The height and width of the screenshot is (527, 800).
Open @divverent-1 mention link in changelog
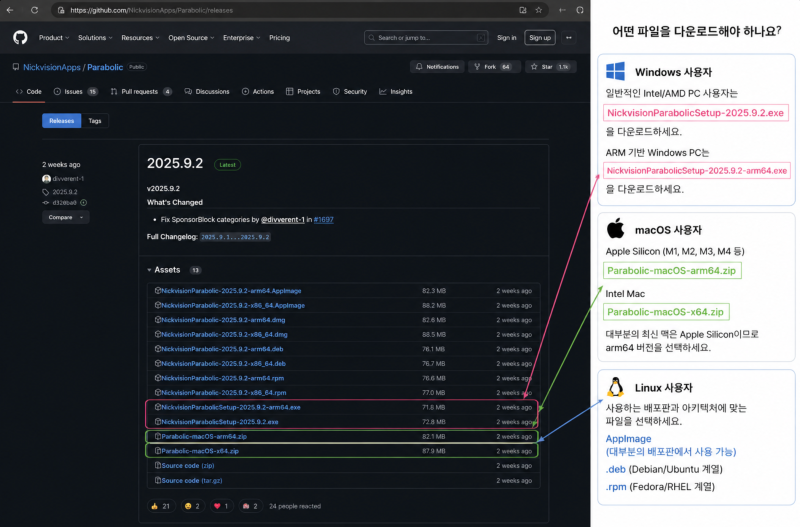283,220
